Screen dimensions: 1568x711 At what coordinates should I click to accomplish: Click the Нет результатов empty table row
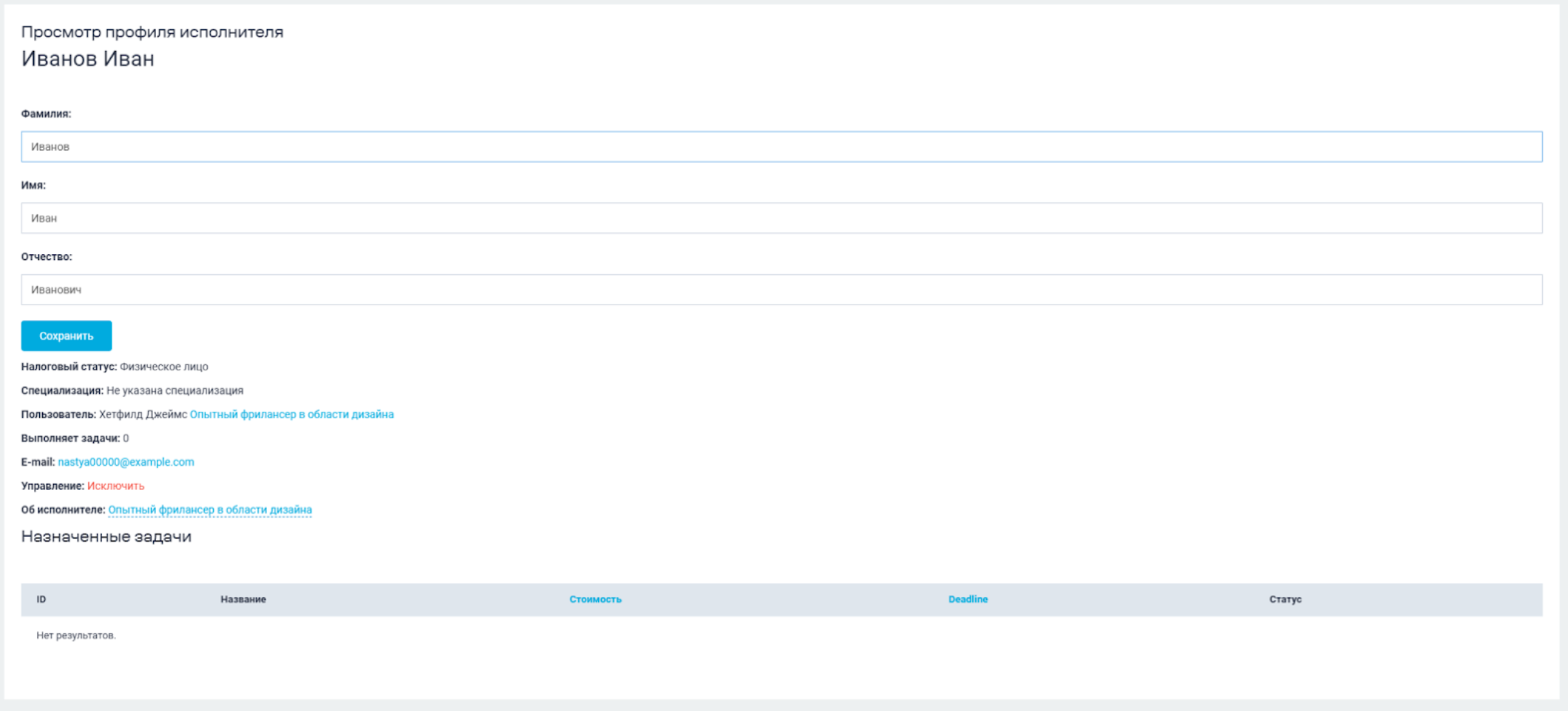click(x=76, y=636)
